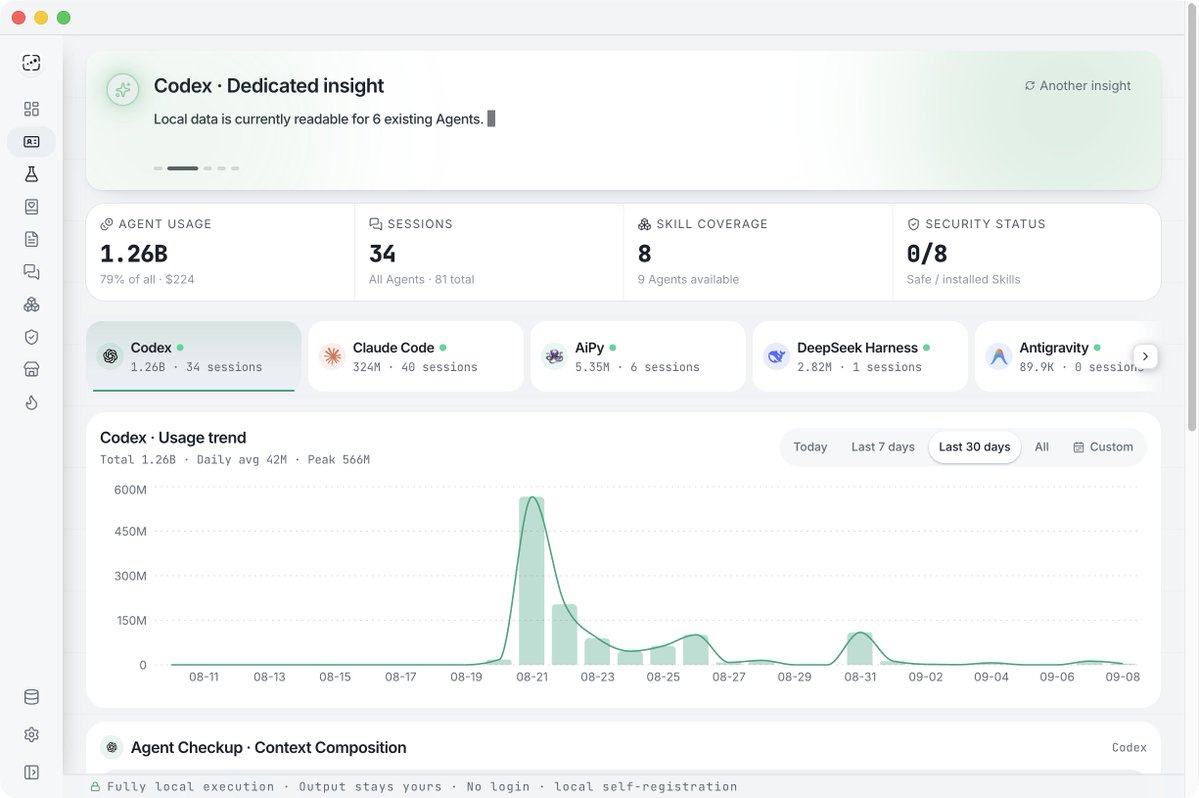
Task: Click the Sessions chat icon
Action: click(x=375, y=224)
